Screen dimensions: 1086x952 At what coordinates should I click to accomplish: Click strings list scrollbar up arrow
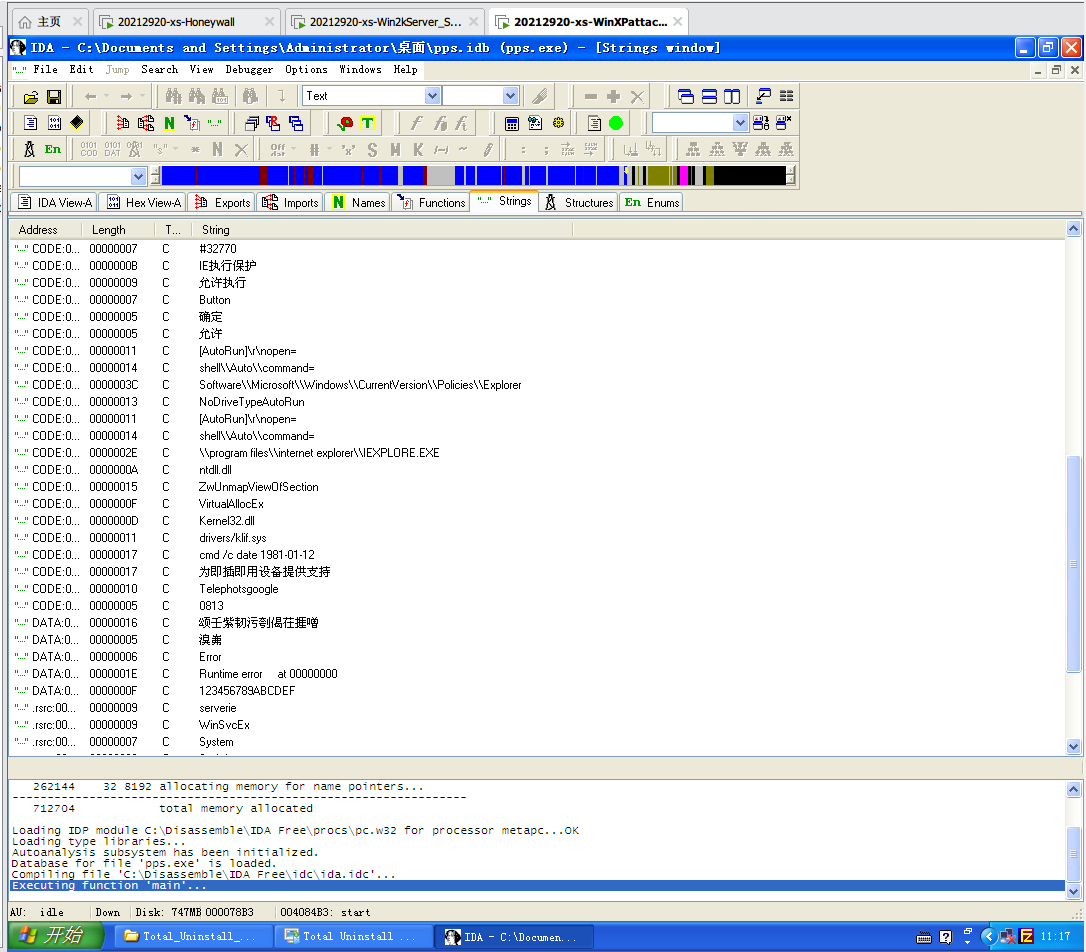(1073, 229)
